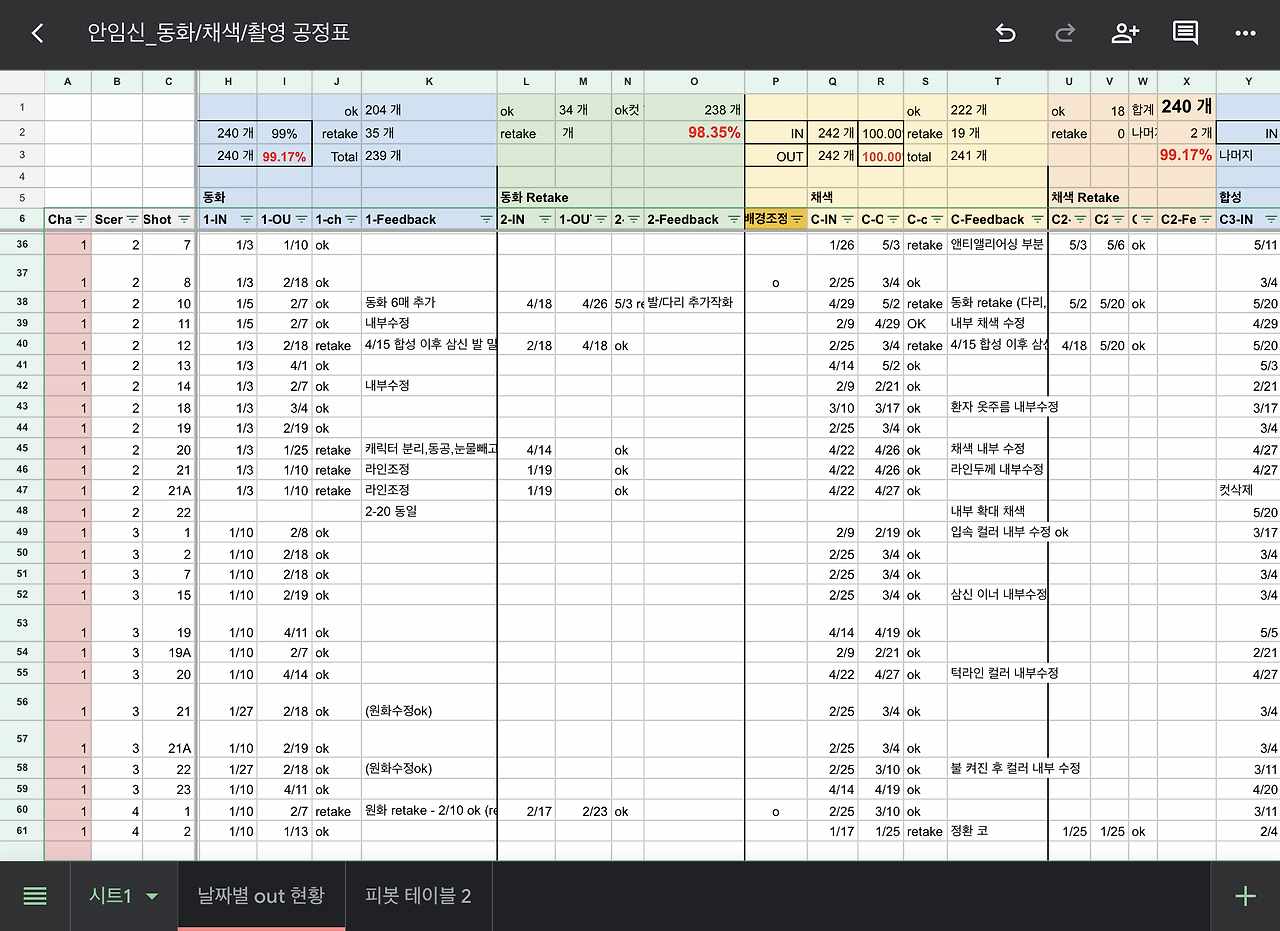This screenshot has height=931, width=1280.
Task: Select the bold 240 개 total cell
Action: point(1187,106)
